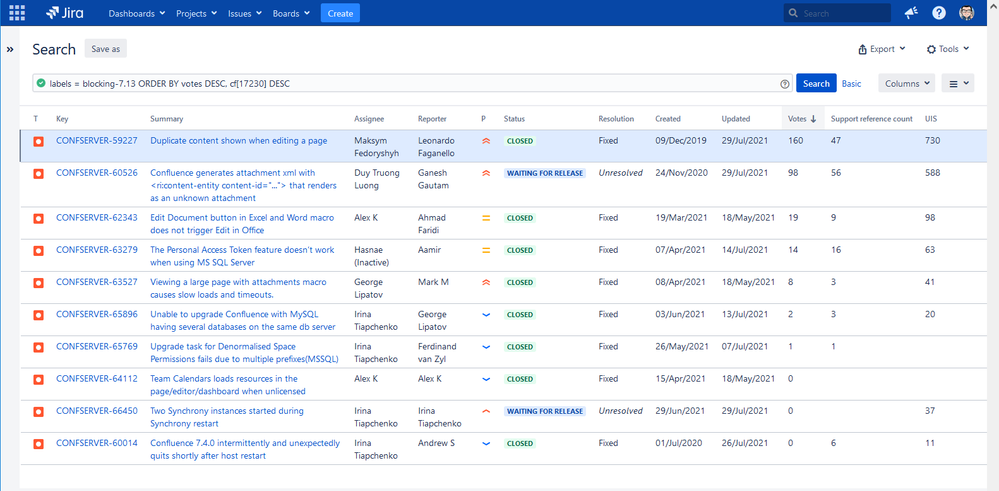999x491 pixels.
Task: Click the priority icon of CONFSERVER-63279
Action: pos(486,250)
